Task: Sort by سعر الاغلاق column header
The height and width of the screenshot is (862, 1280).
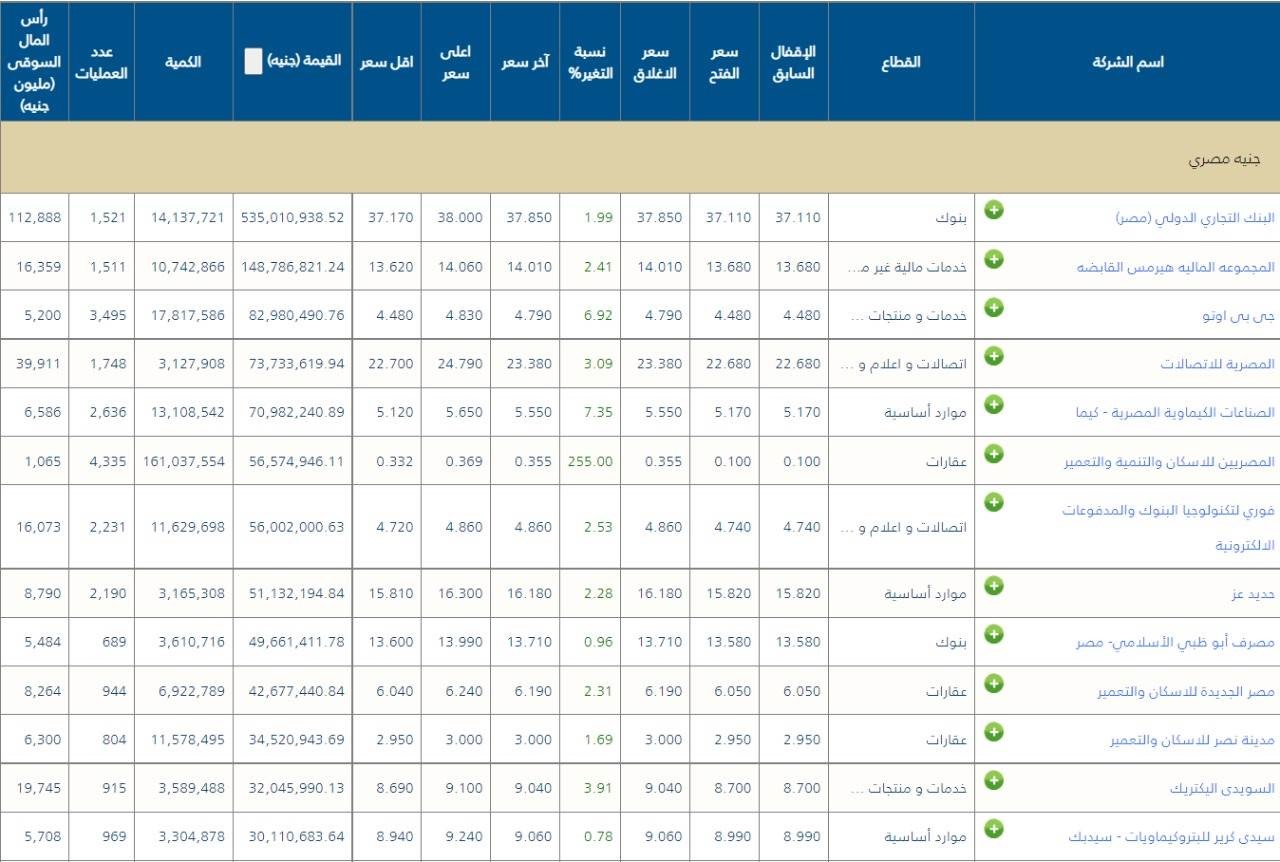Action: point(655,62)
